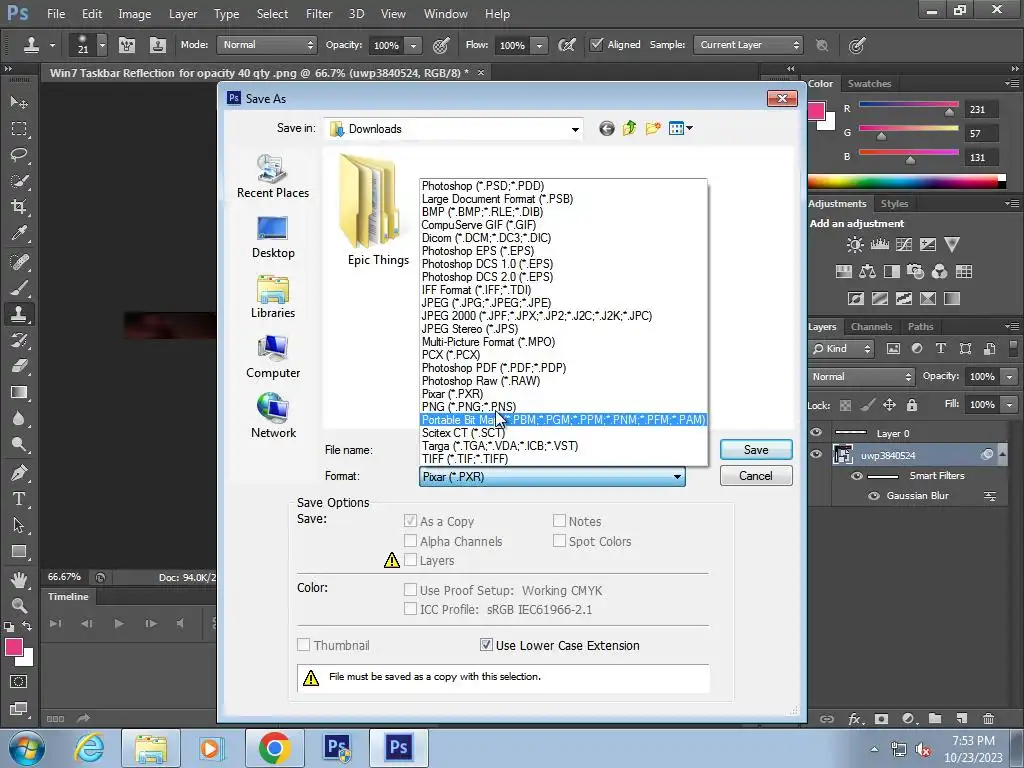Open Network location in dialog sidebar

click(273, 416)
